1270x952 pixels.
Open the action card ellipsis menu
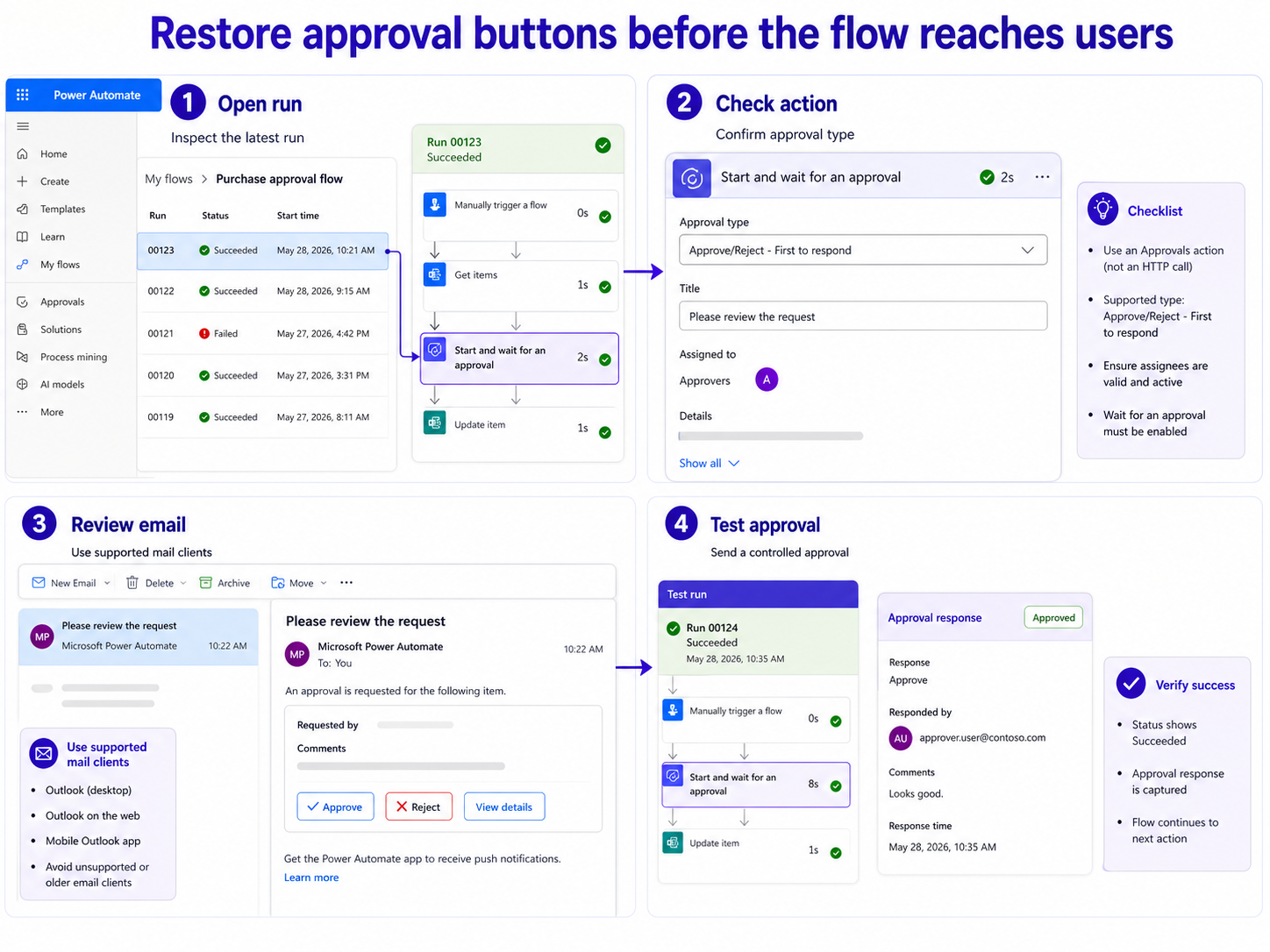pyautogui.click(x=1042, y=177)
